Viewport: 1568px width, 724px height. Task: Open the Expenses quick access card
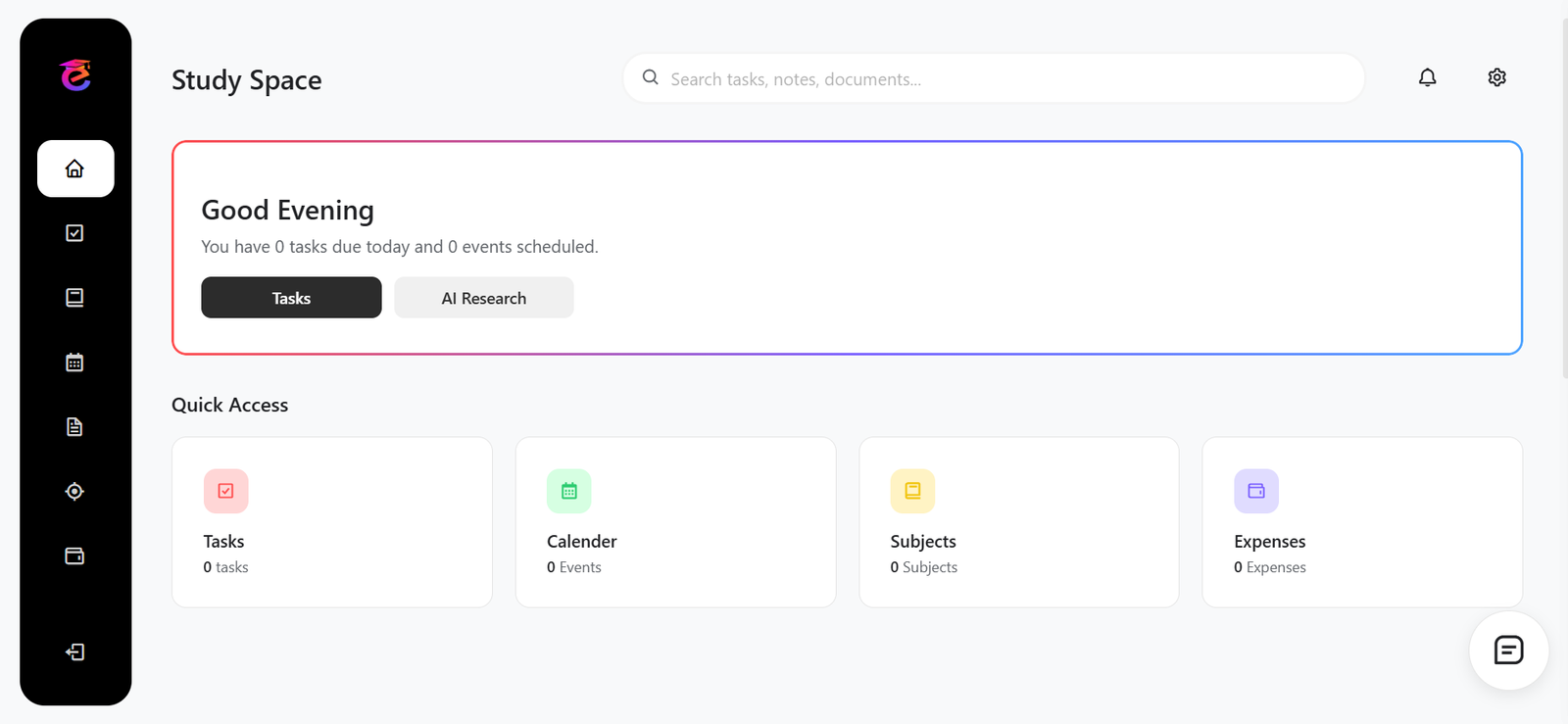[1361, 522]
